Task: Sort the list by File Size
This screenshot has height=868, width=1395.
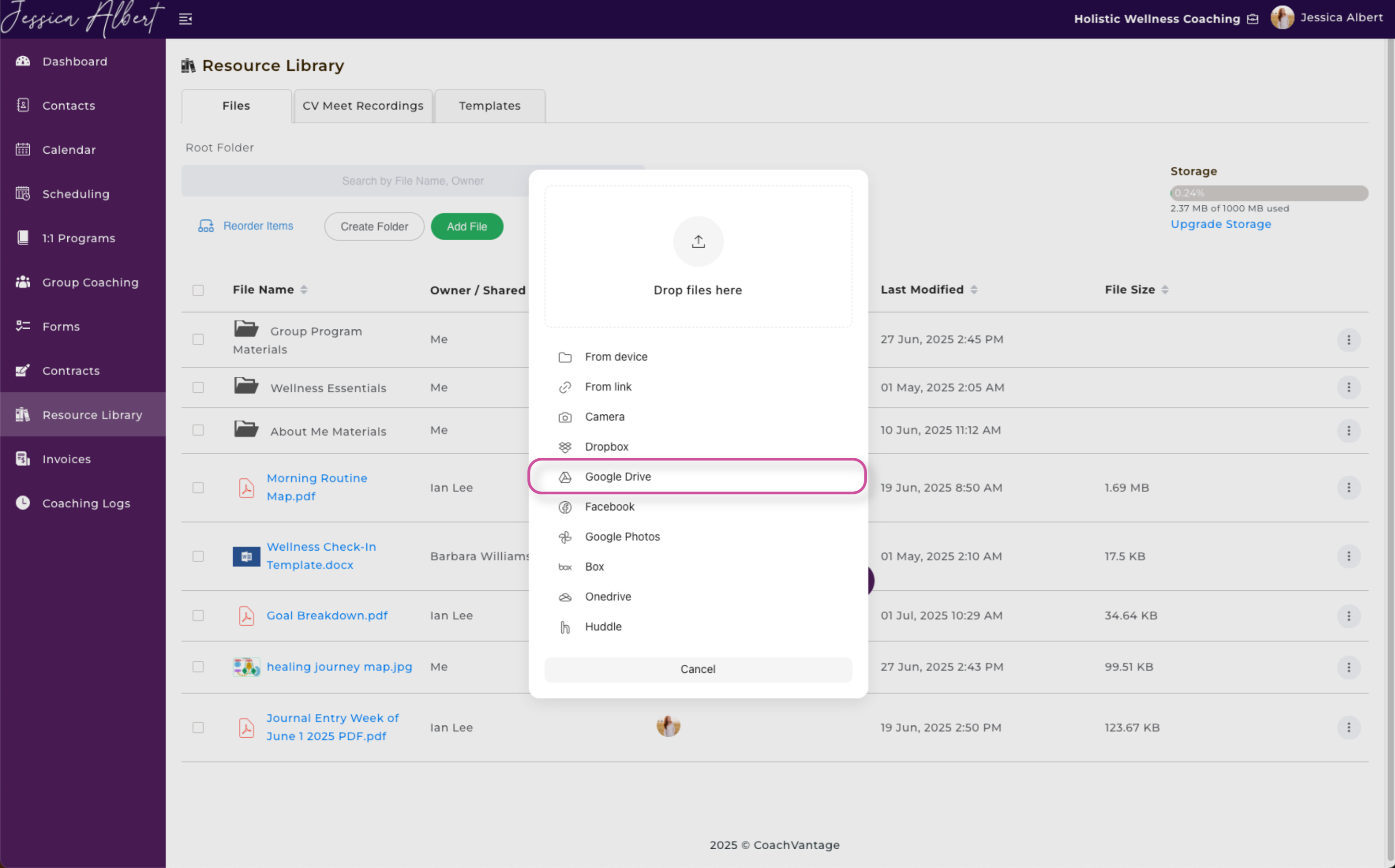Action: 1164,290
